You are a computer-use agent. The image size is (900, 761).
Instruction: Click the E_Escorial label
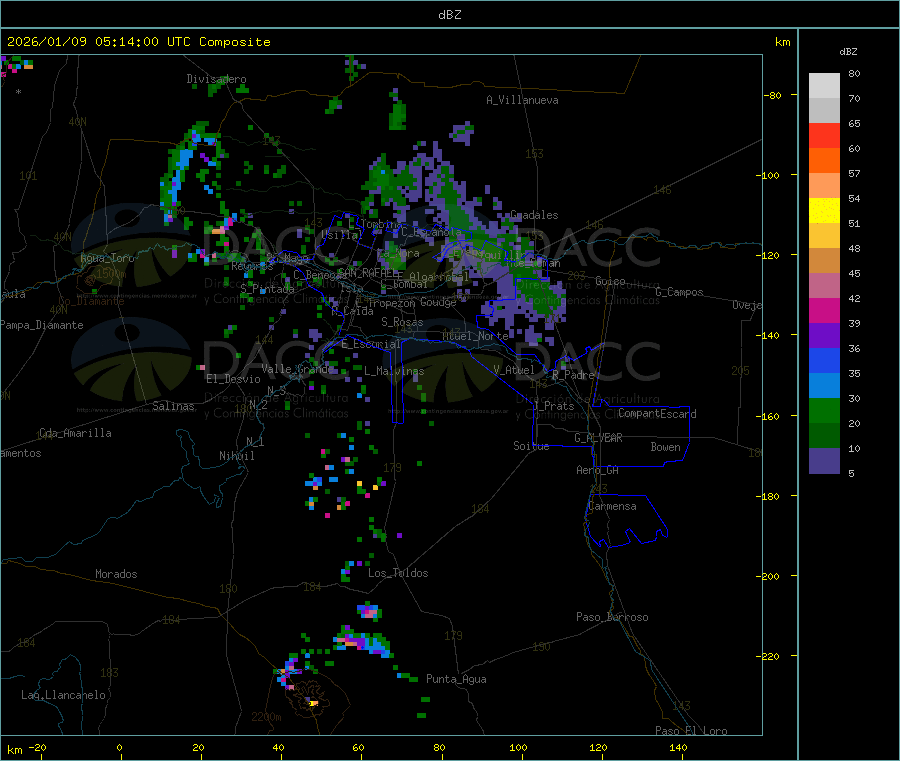coord(370,344)
